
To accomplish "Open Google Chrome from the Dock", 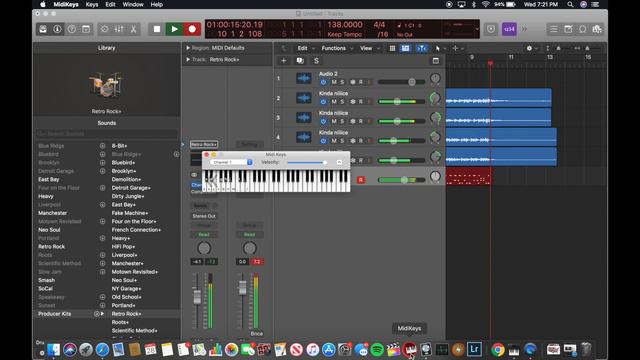I will point(498,350).
